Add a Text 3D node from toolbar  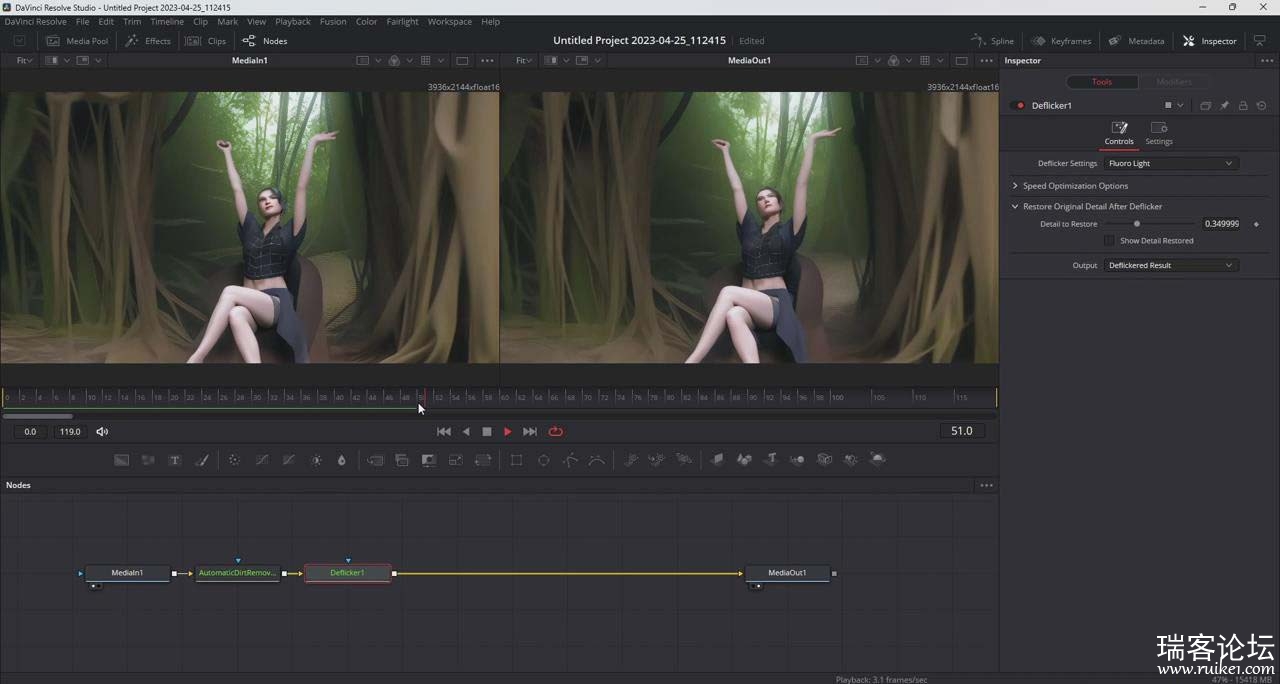pos(771,460)
